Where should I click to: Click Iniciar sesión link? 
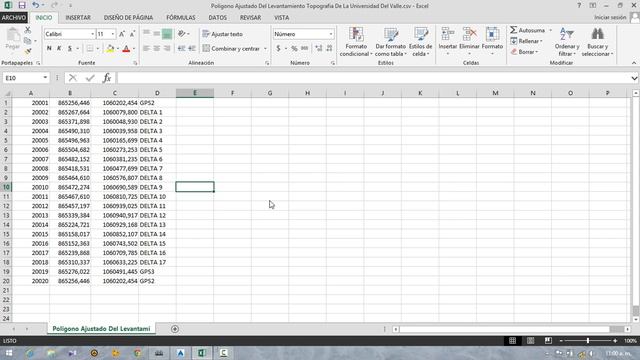[610, 18]
